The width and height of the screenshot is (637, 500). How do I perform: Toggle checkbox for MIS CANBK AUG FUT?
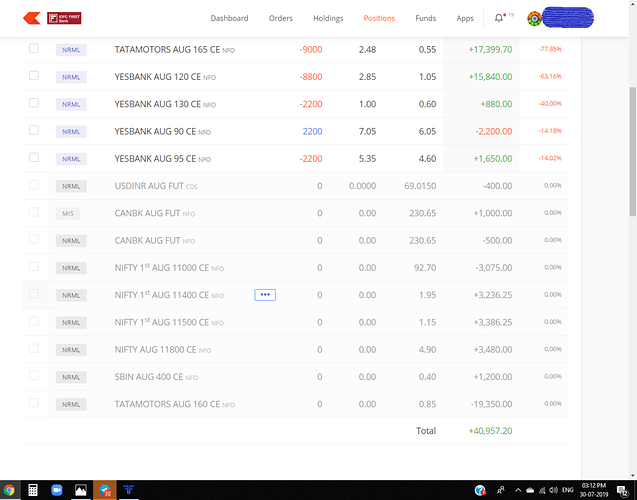(x=34, y=212)
